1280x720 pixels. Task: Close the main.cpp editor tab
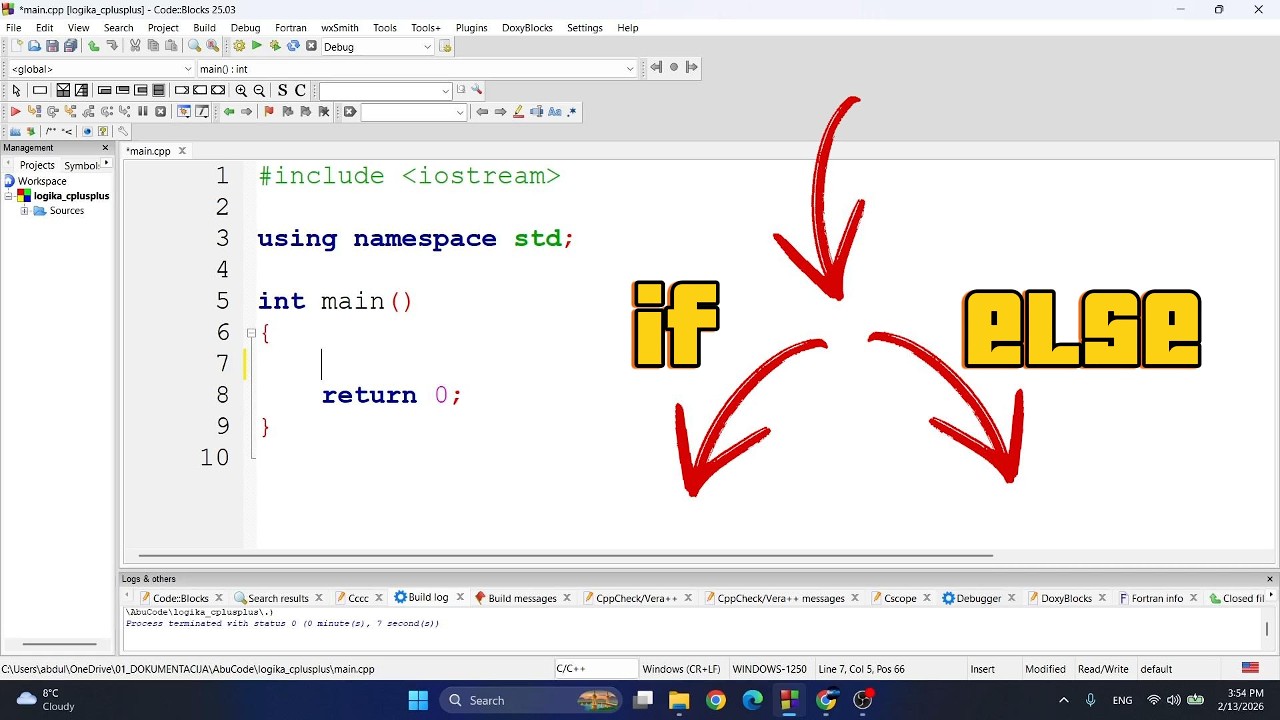[x=182, y=151]
